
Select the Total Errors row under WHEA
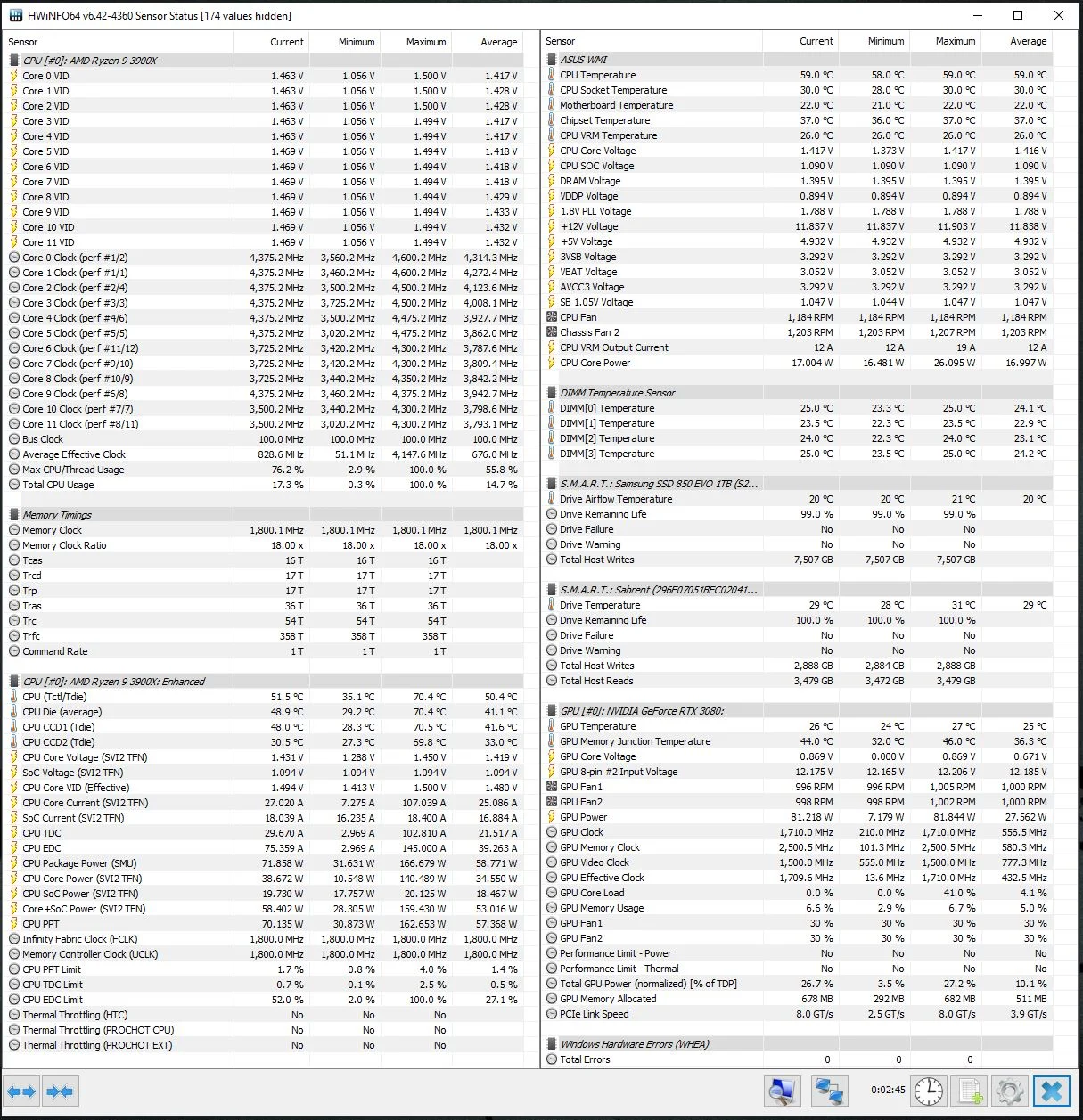tap(799, 1059)
